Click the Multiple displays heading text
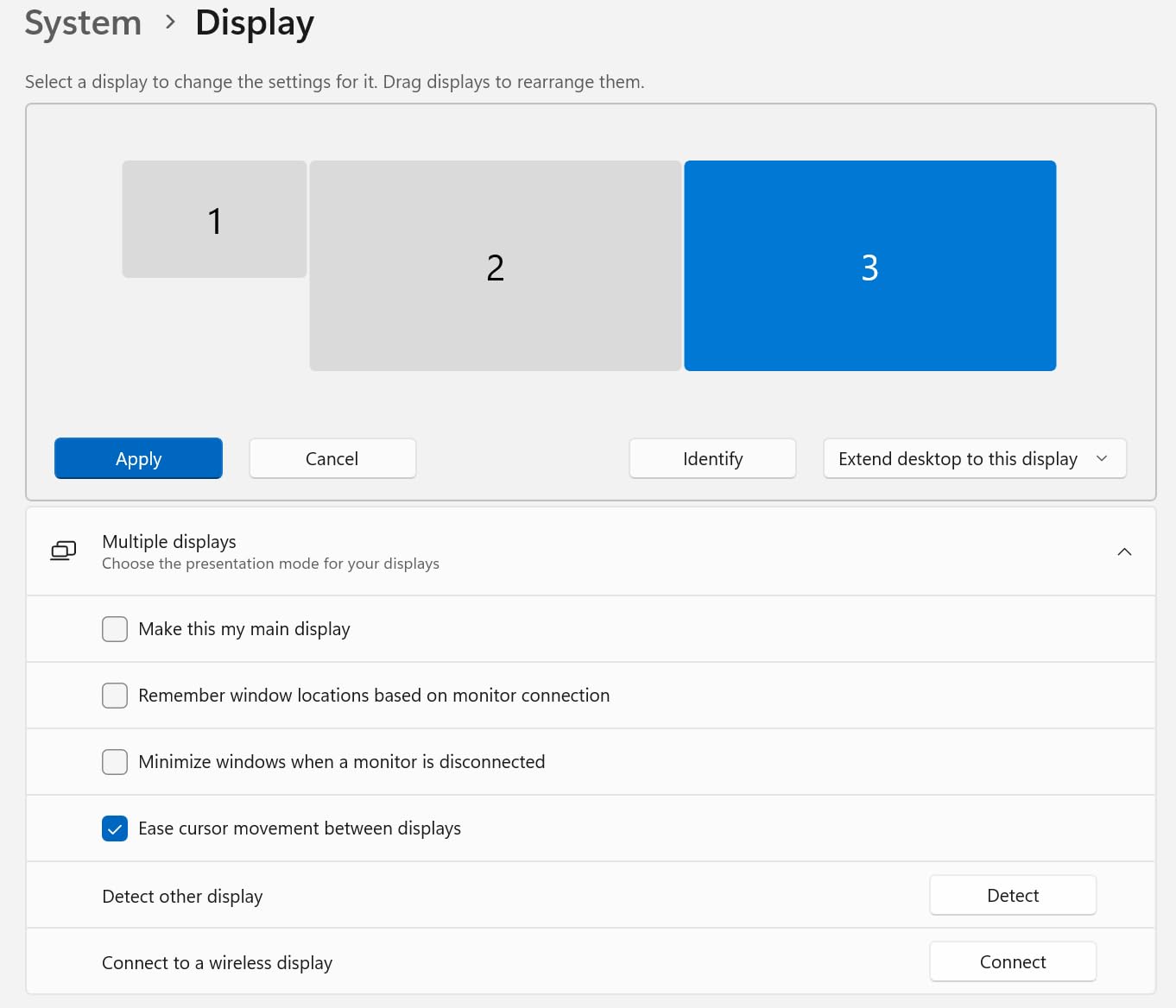Image resolution: width=1176 pixels, height=1008 pixels. [x=169, y=542]
